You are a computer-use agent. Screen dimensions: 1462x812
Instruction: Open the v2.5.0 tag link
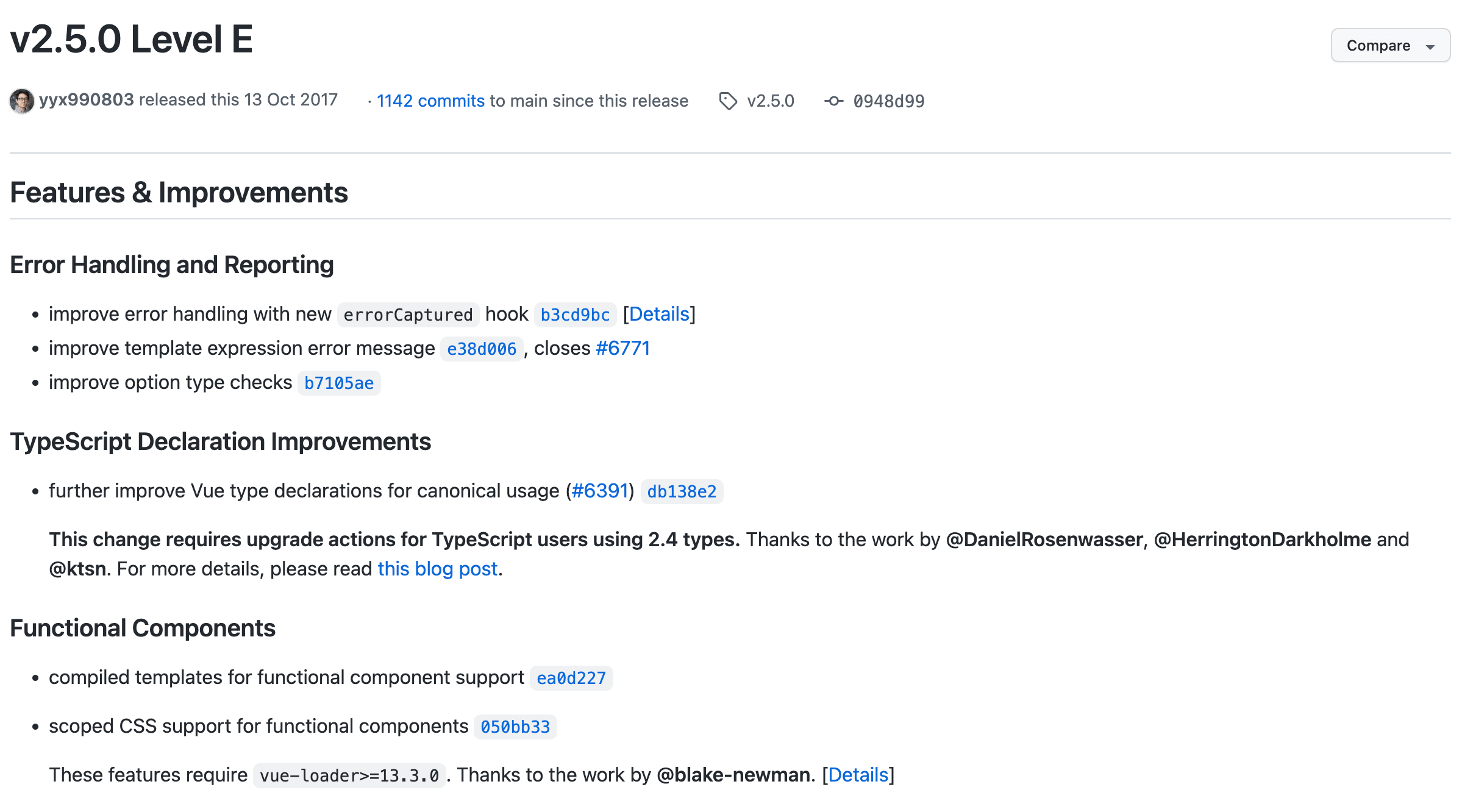pos(771,101)
